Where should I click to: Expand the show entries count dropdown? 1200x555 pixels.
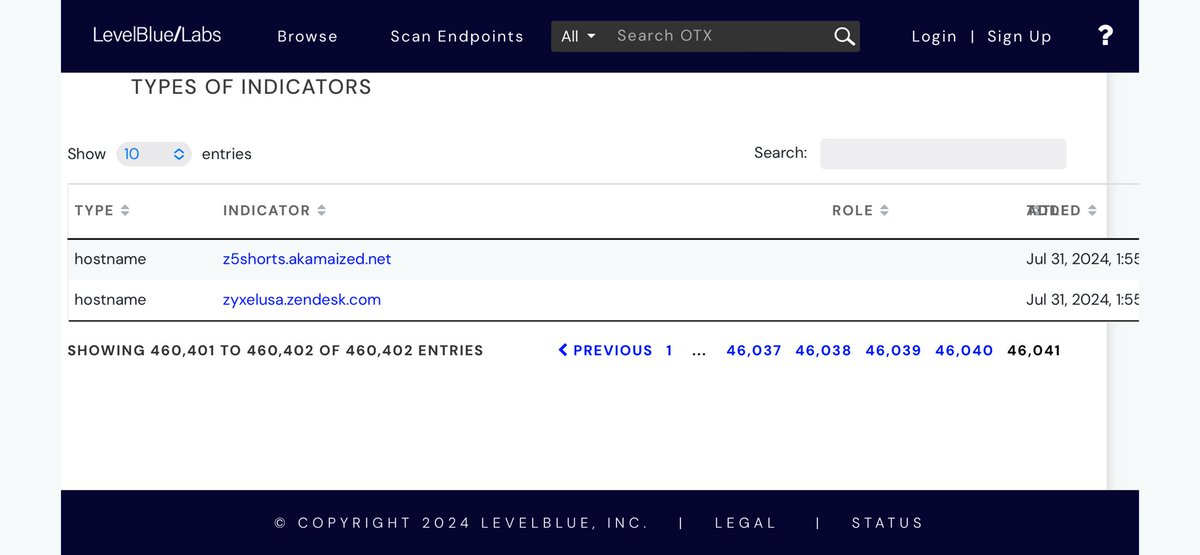click(x=154, y=154)
